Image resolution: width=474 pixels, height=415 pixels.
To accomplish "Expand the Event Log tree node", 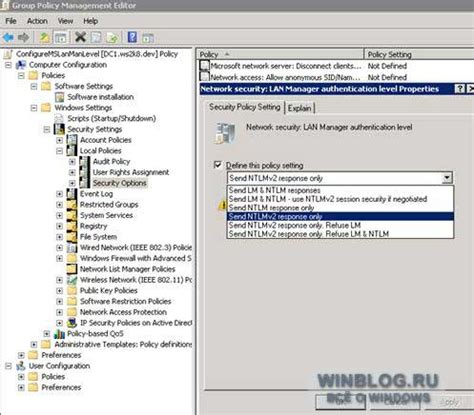I will tap(59, 194).
